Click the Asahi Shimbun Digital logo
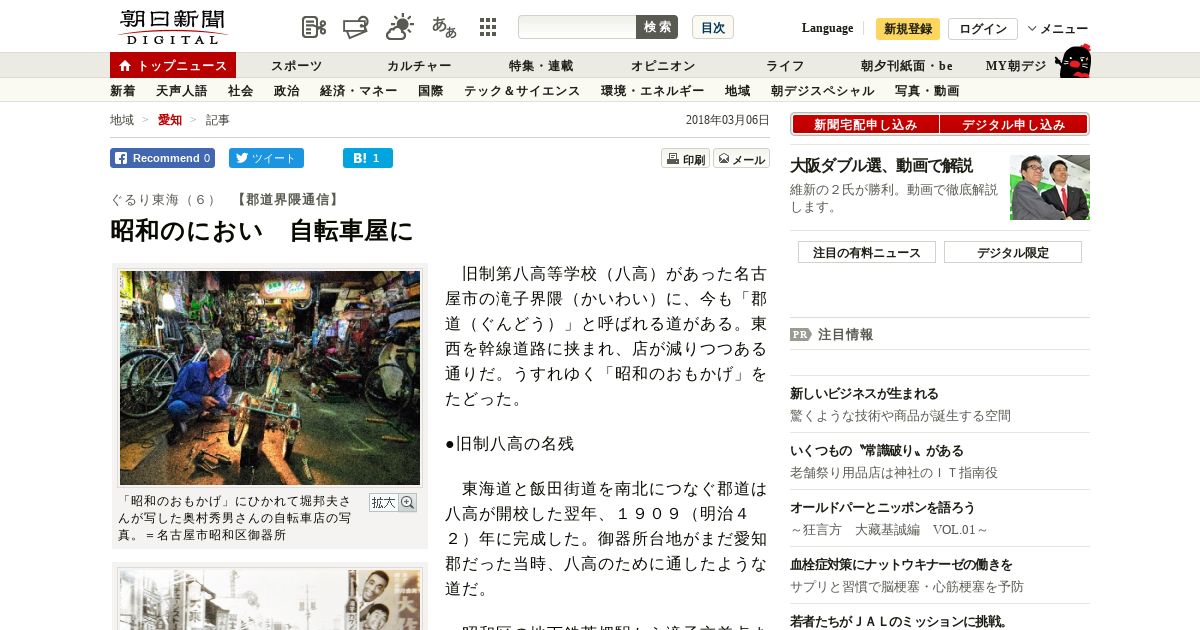The image size is (1200, 630). [x=172, y=27]
